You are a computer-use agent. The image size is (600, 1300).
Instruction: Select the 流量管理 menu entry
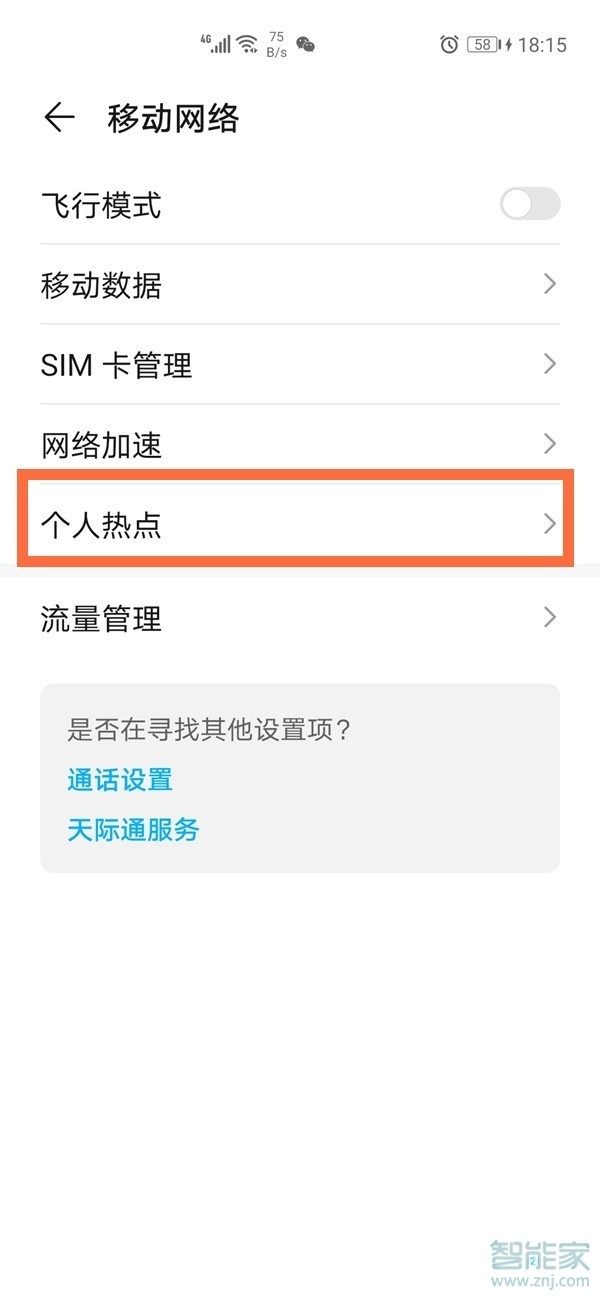(300, 618)
